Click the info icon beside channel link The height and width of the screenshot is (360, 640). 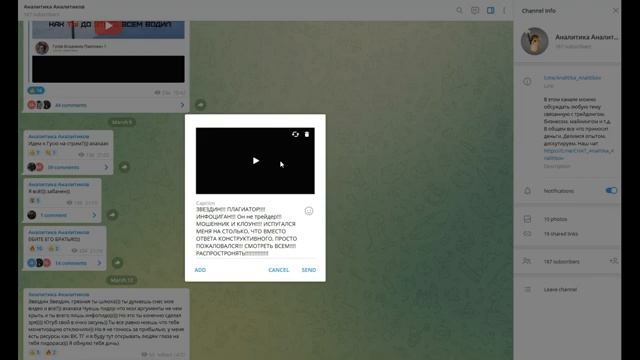tap(527, 82)
